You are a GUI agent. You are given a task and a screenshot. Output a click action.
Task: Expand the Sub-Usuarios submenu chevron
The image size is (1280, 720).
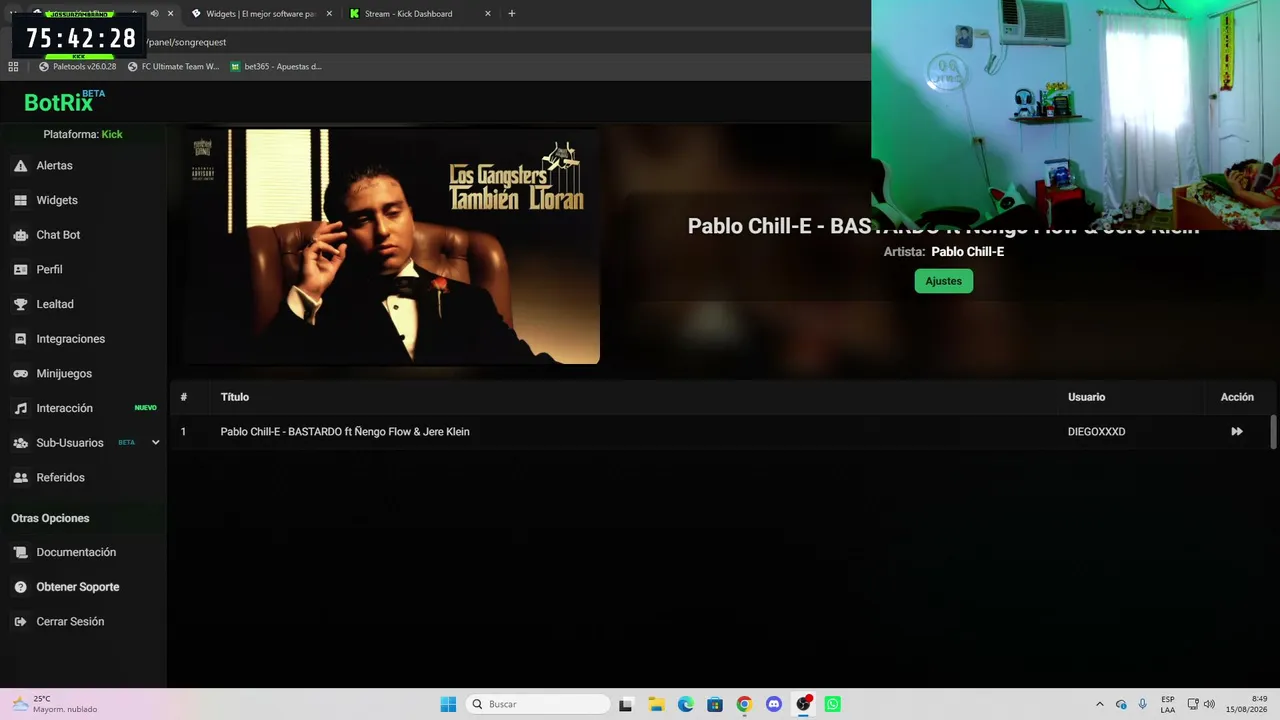pos(155,443)
